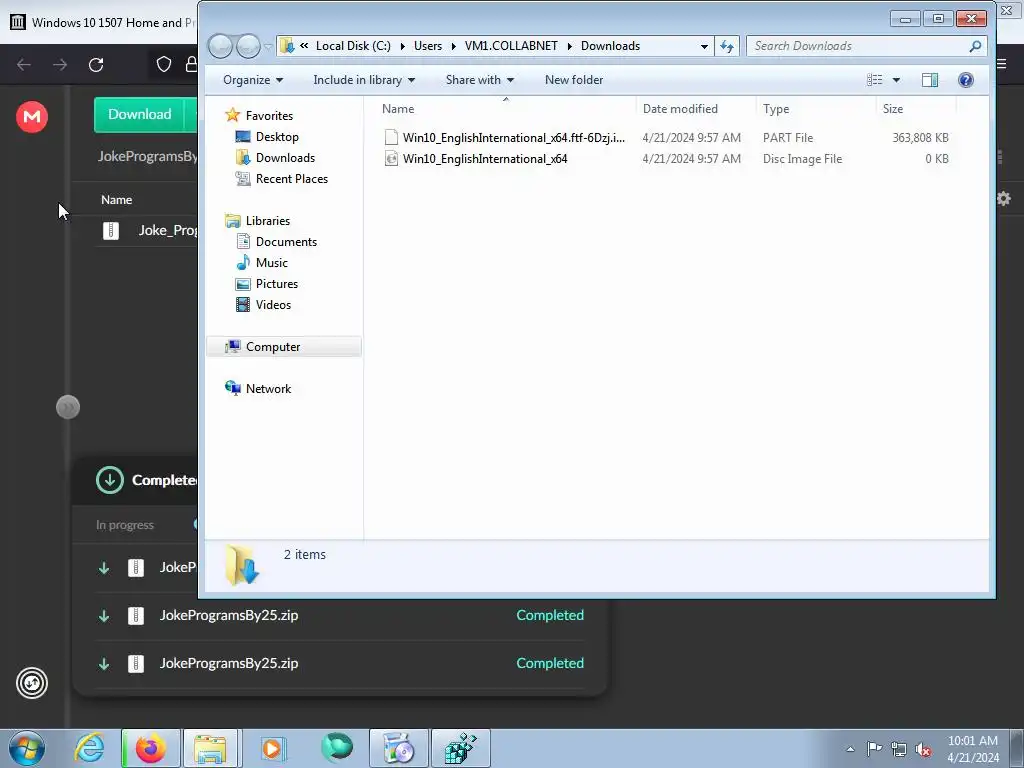The image size is (1024, 768).
Task: Click Downloads breadcrumb segment
Action: click(x=610, y=46)
